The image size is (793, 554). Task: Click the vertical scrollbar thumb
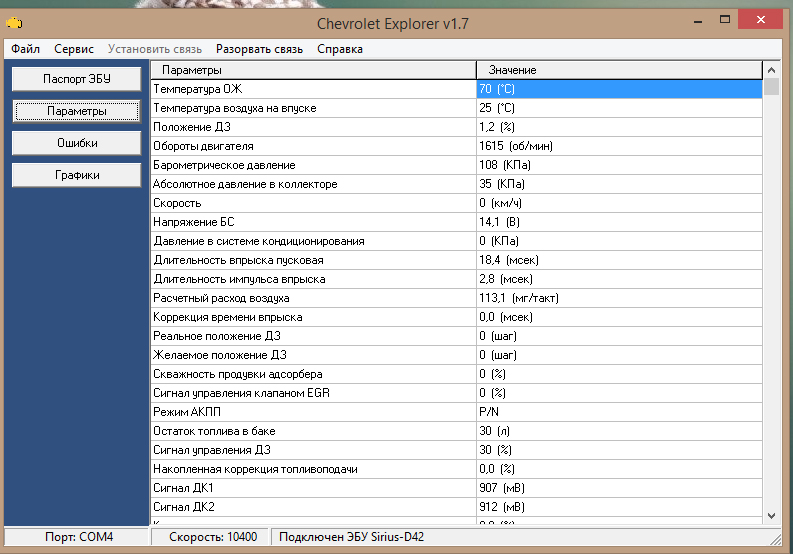[x=771, y=87]
